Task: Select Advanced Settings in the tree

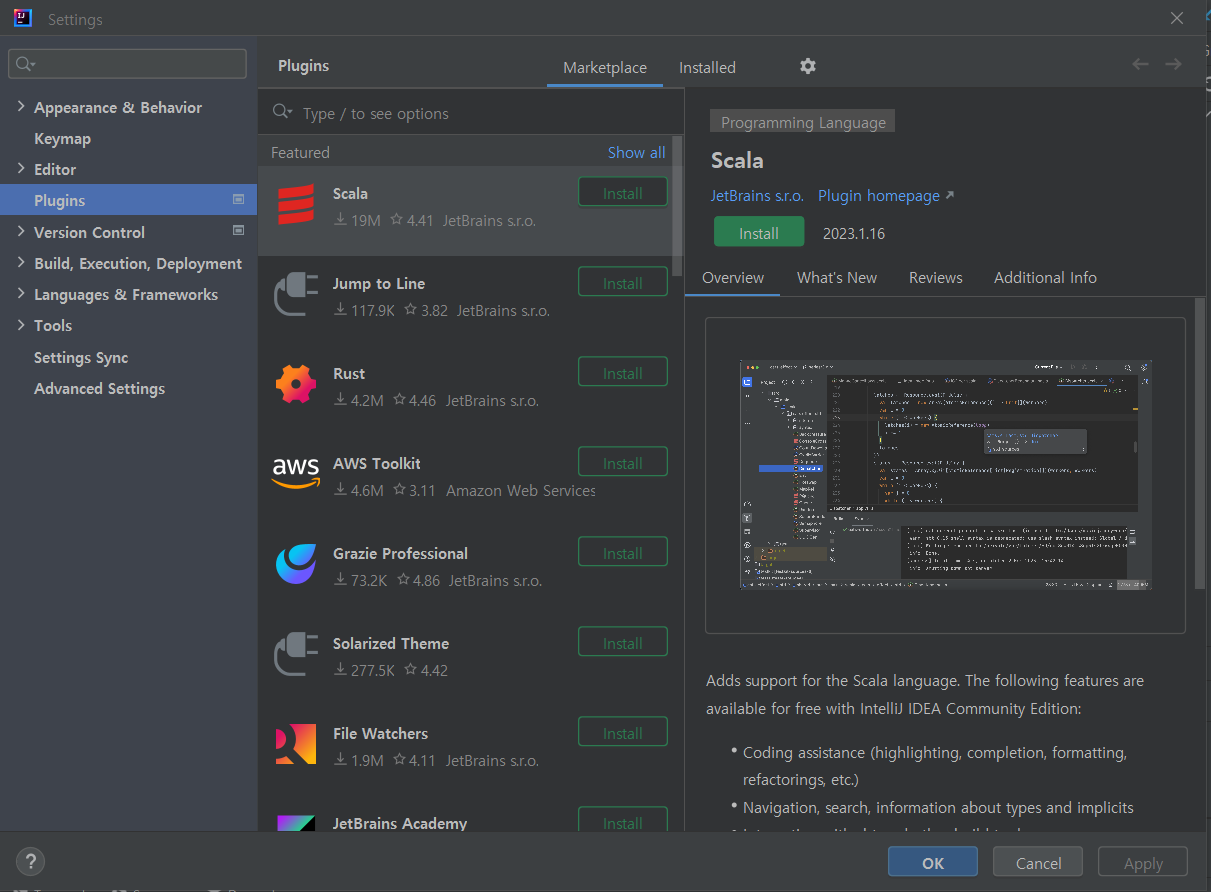Action: coord(99,388)
